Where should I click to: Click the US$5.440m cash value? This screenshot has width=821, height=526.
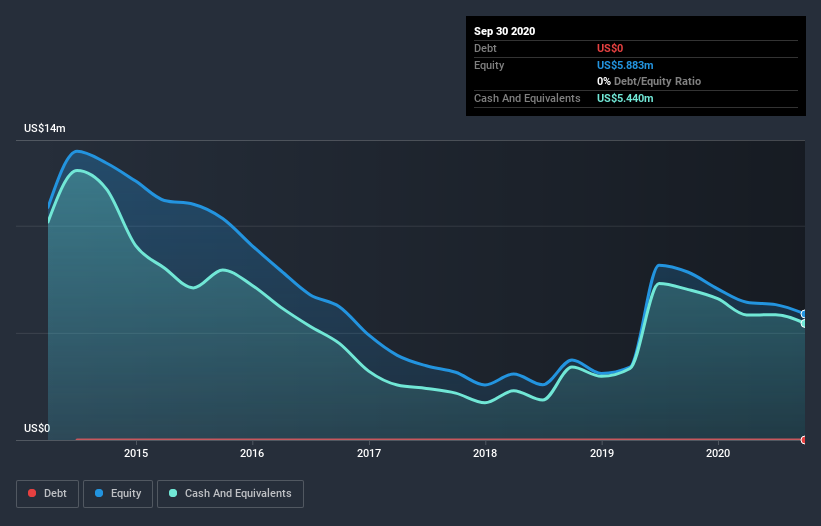(x=625, y=98)
